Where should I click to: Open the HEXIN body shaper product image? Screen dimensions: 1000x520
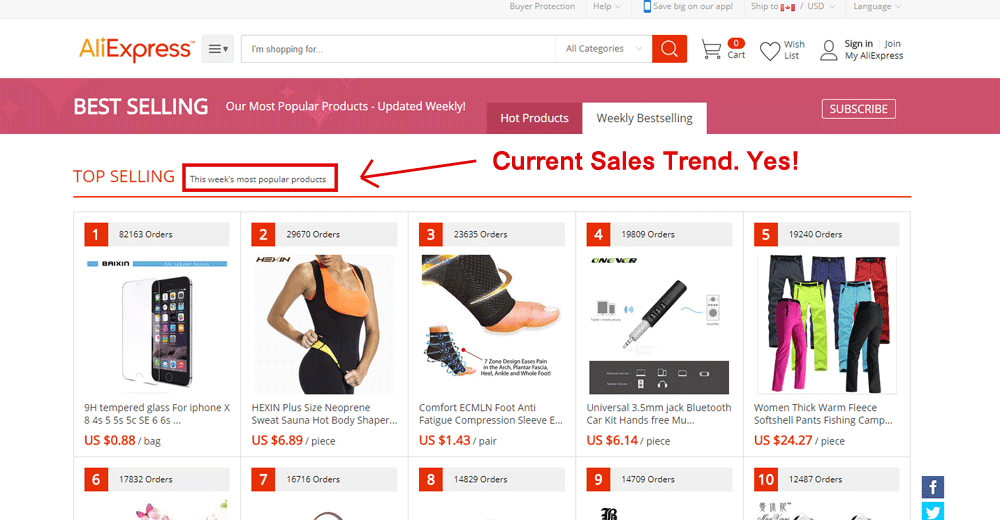tap(324, 325)
